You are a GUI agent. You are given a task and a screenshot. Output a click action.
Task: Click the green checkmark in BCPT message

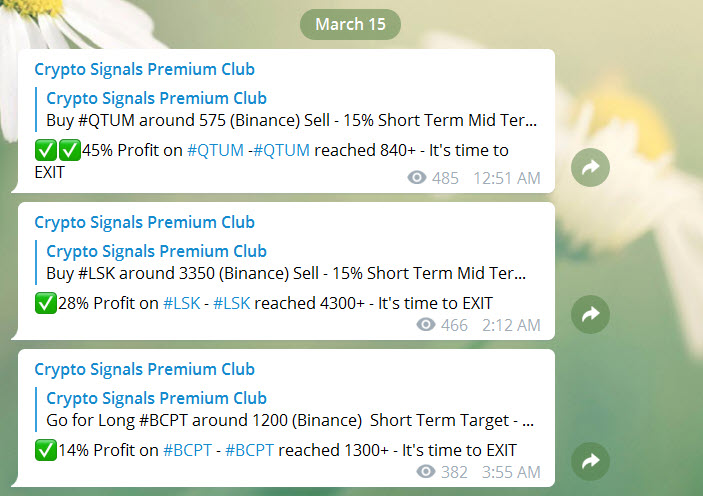point(46,450)
